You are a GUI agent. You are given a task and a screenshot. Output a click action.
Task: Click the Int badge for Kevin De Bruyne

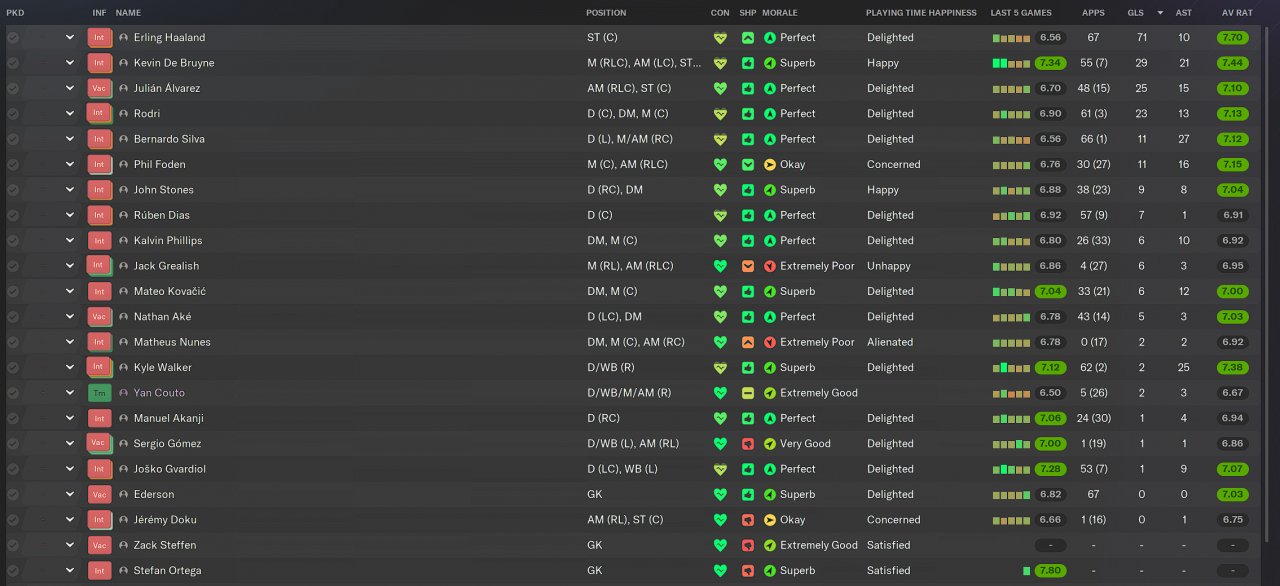pos(99,63)
